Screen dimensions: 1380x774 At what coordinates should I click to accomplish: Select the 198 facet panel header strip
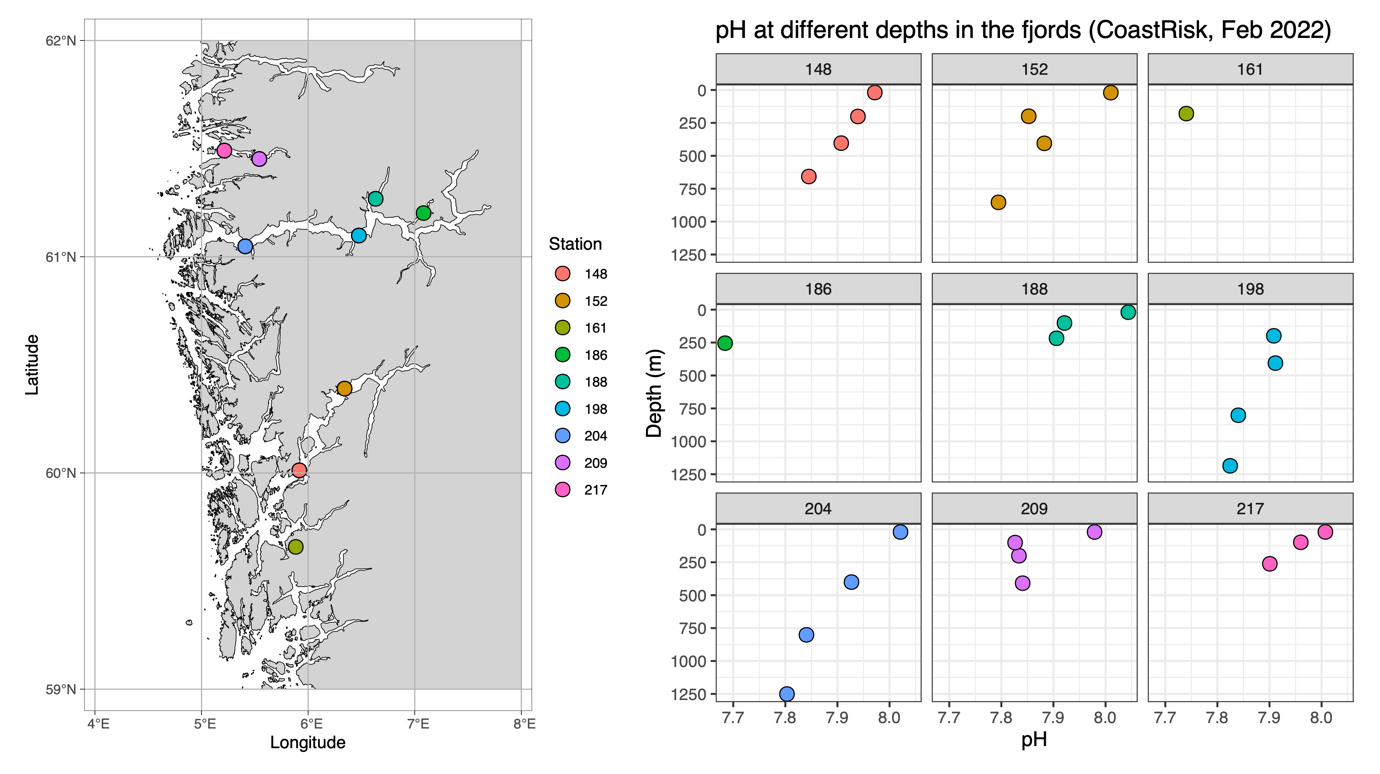pos(1250,289)
